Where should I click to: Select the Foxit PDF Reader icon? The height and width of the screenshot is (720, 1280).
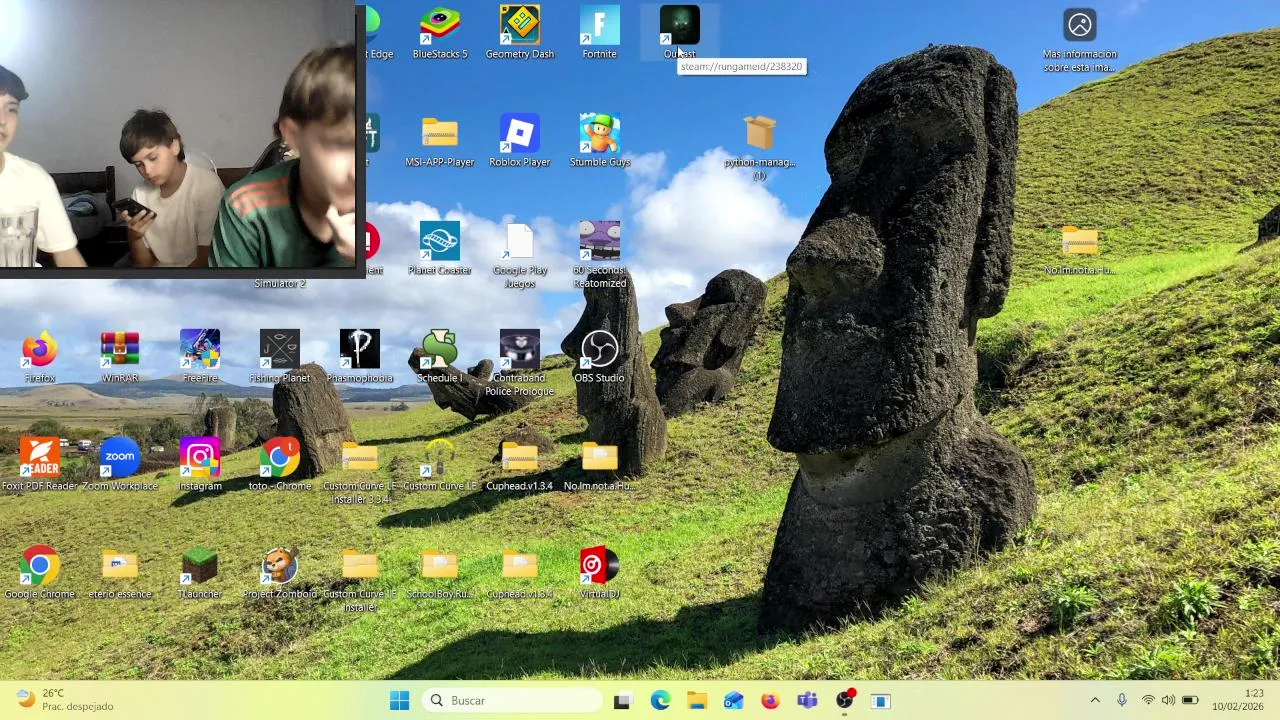[40, 465]
